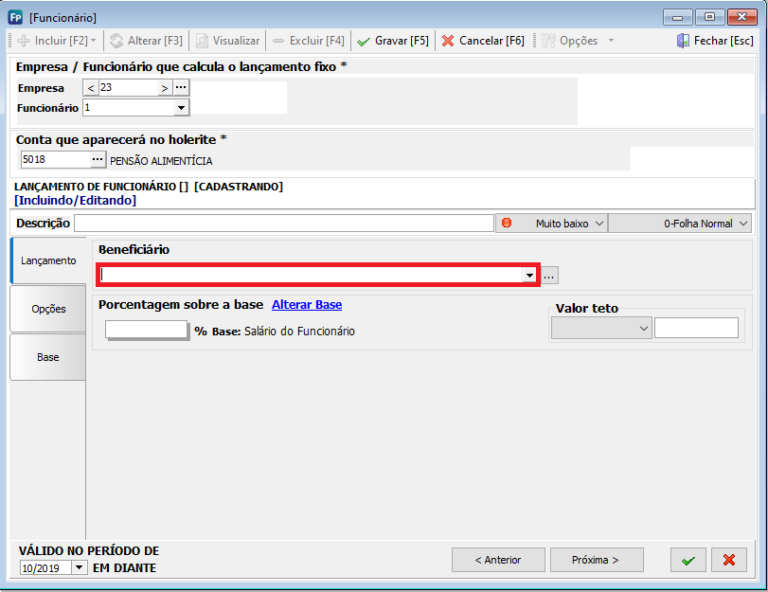Expand the Beneficiário dropdown arrow

coord(529,275)
